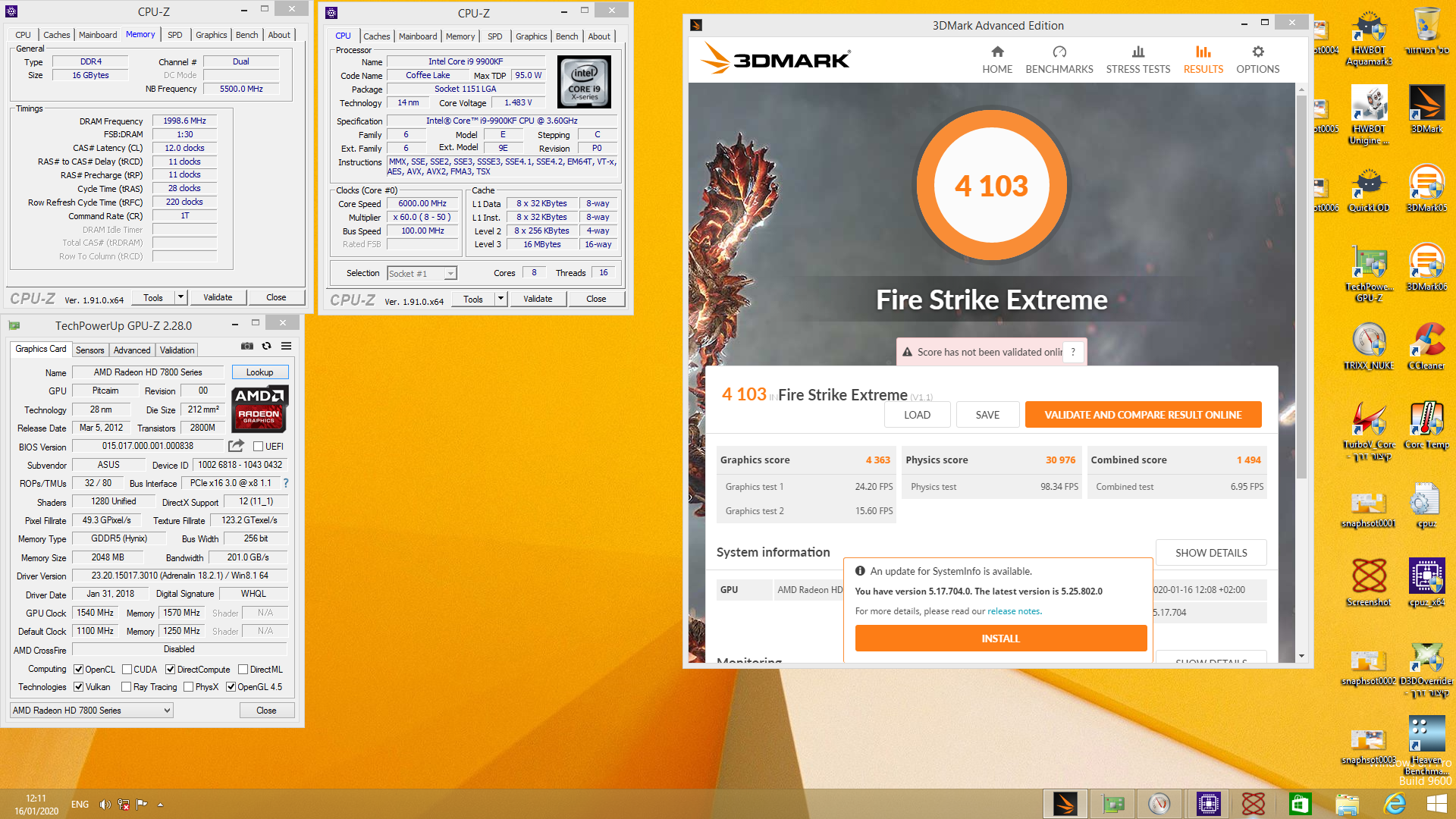
Task: Launch 3DMark05 desktop shortcut
Action: [x=1426, y=190]
